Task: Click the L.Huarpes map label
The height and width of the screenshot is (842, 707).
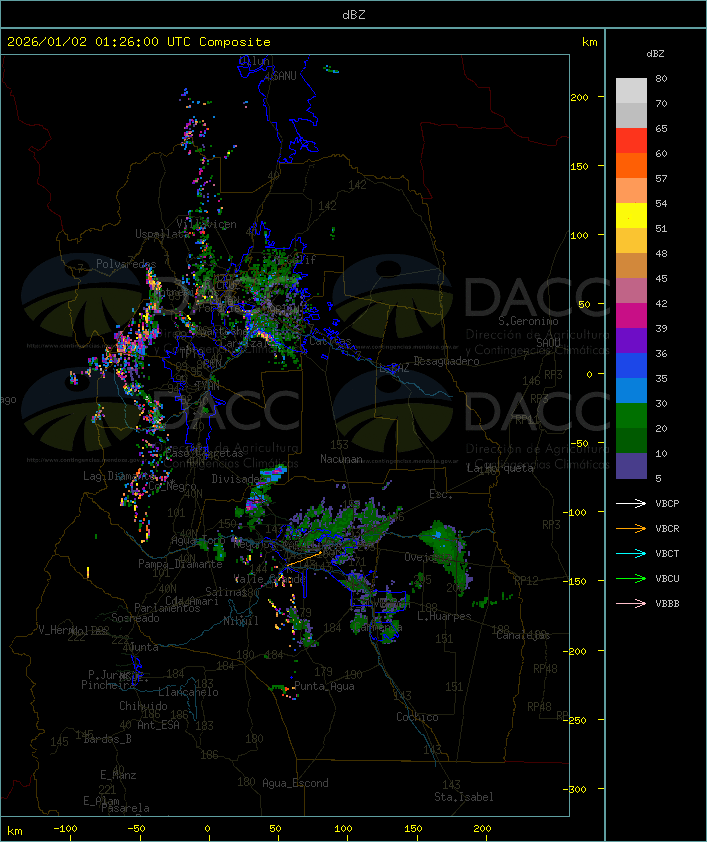Action: pos(444,616)
